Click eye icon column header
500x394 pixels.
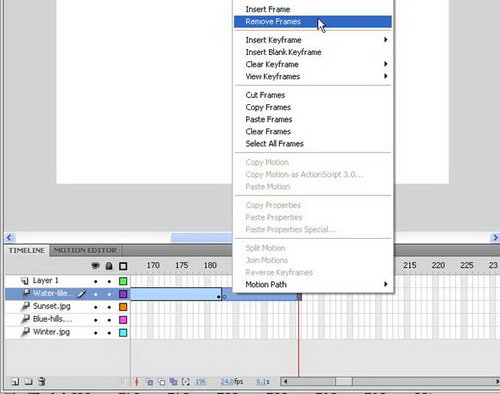[95, 266]
